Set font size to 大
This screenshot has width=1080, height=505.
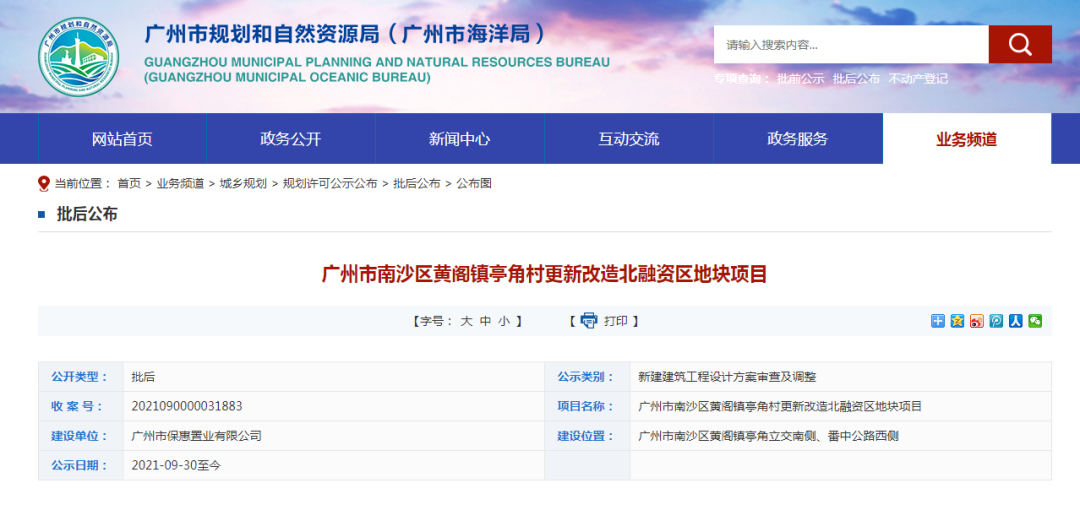[x=466, y=321]
